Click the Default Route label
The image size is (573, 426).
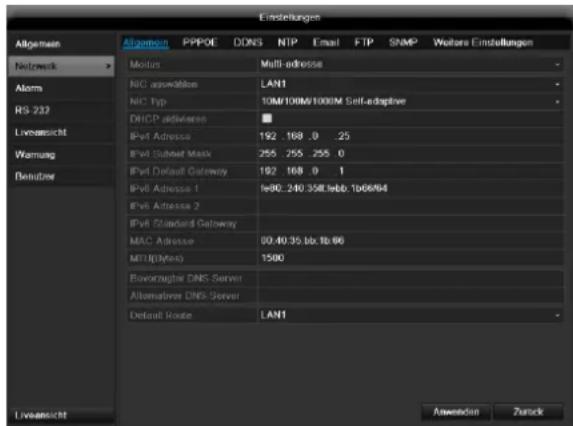(x=160, y=315)
